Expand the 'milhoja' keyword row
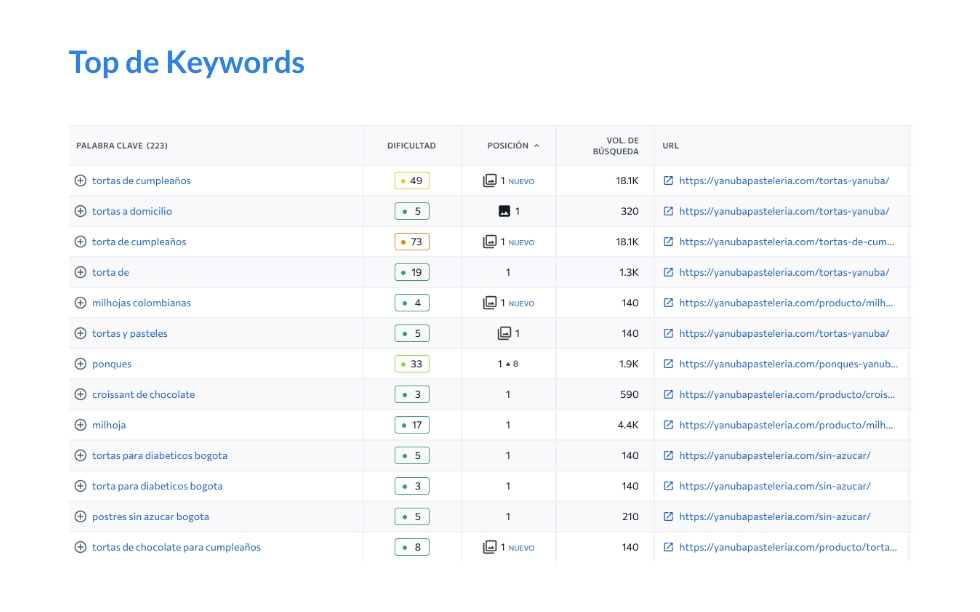Screen dimensions: 980x612 click(80, 425)
